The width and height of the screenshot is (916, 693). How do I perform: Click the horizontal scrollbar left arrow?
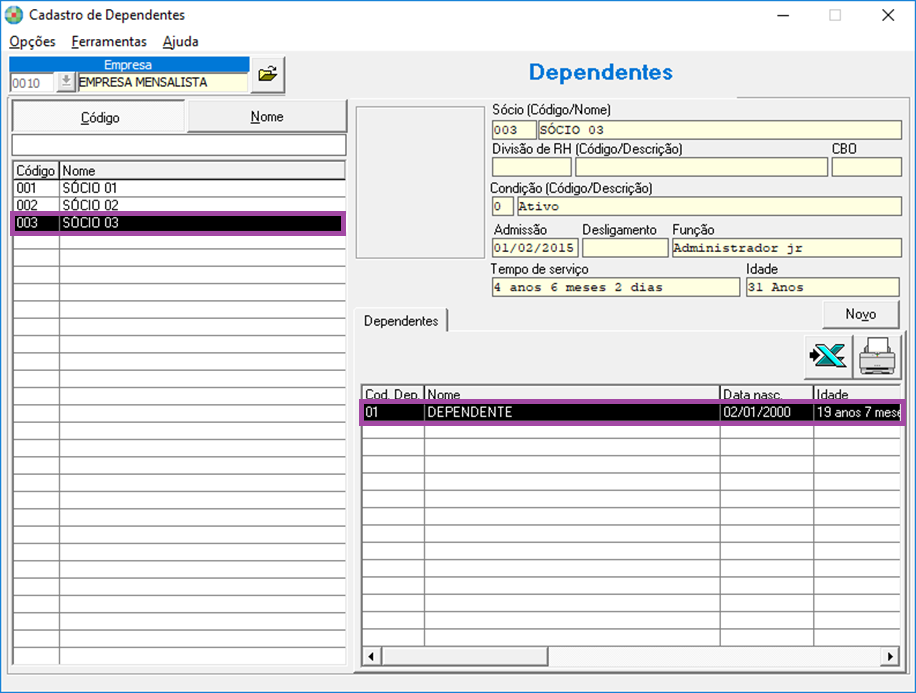pyautogui.click(x=372, y=656)
